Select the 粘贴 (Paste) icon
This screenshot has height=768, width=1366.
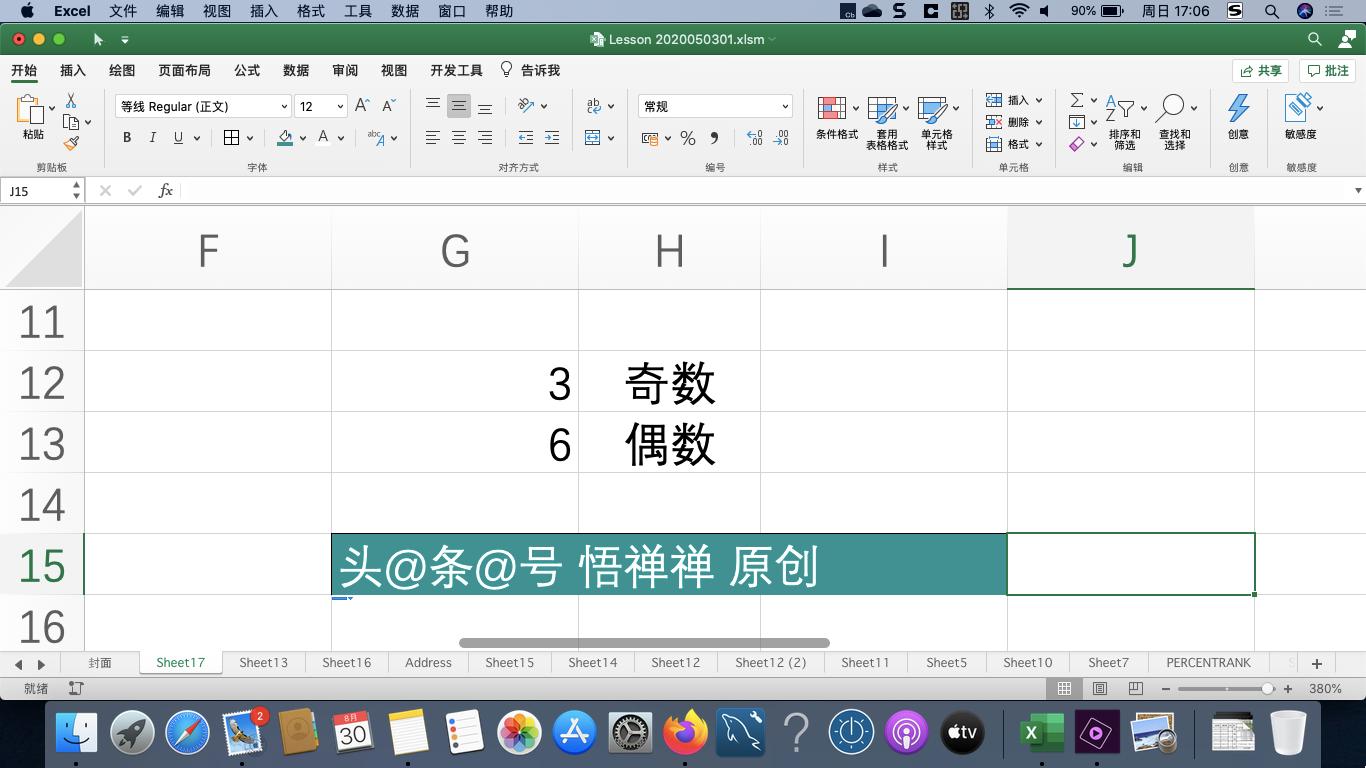click(x=26, y=112)
